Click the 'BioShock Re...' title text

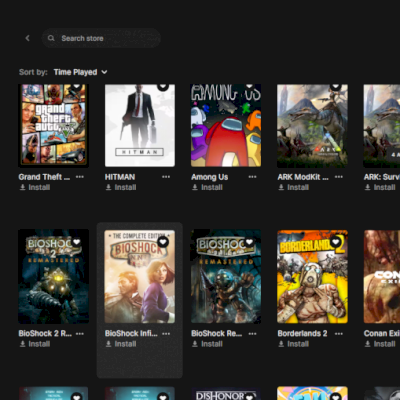pos(217,333)
